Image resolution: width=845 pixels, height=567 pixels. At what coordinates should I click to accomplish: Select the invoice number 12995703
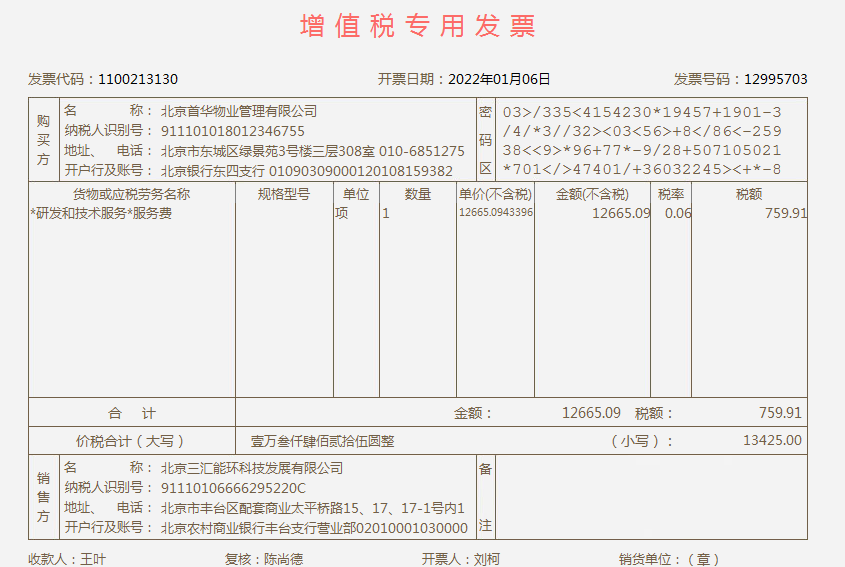tap(775, 79)
